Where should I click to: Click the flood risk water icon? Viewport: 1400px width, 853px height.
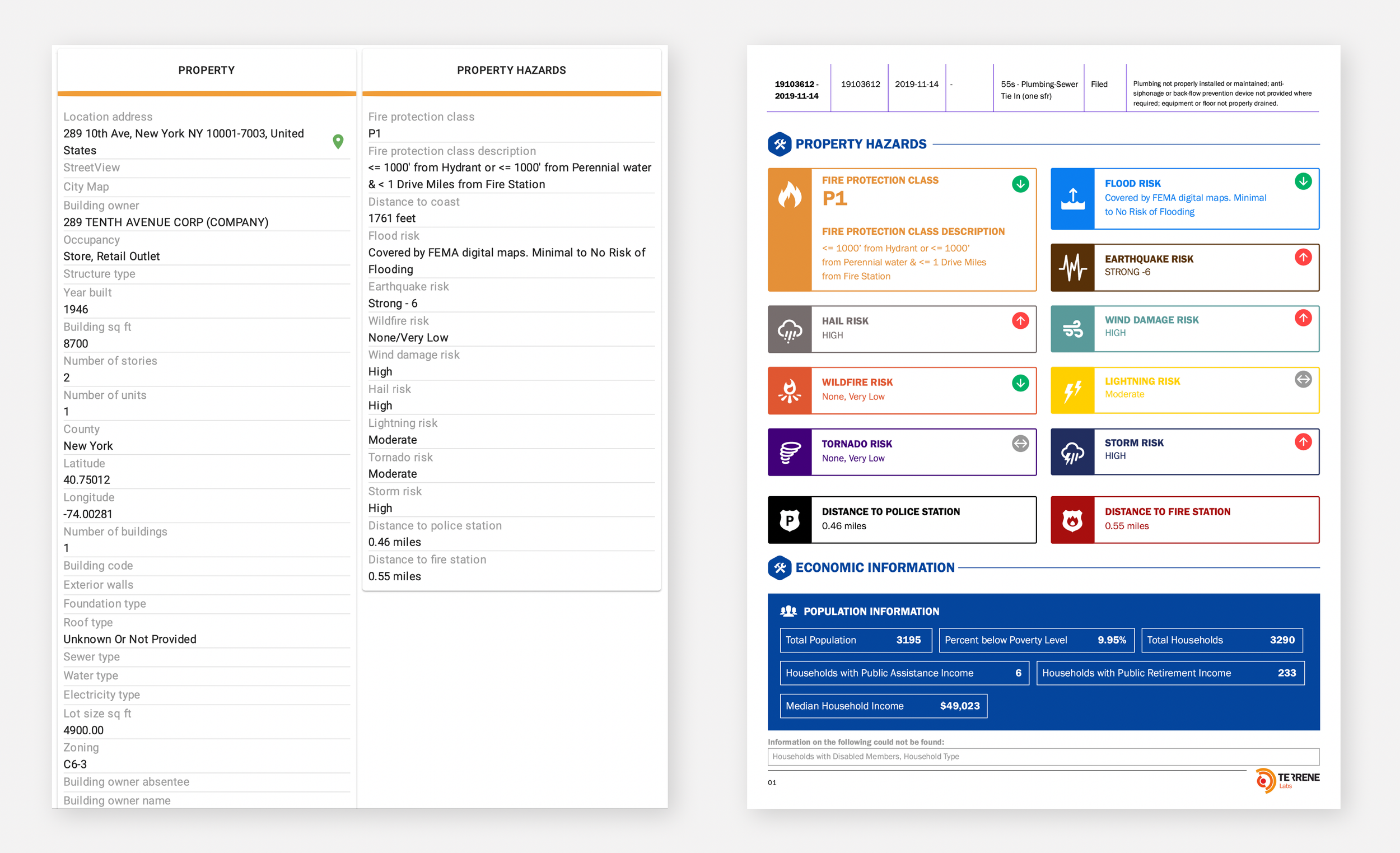point(1072,199)
